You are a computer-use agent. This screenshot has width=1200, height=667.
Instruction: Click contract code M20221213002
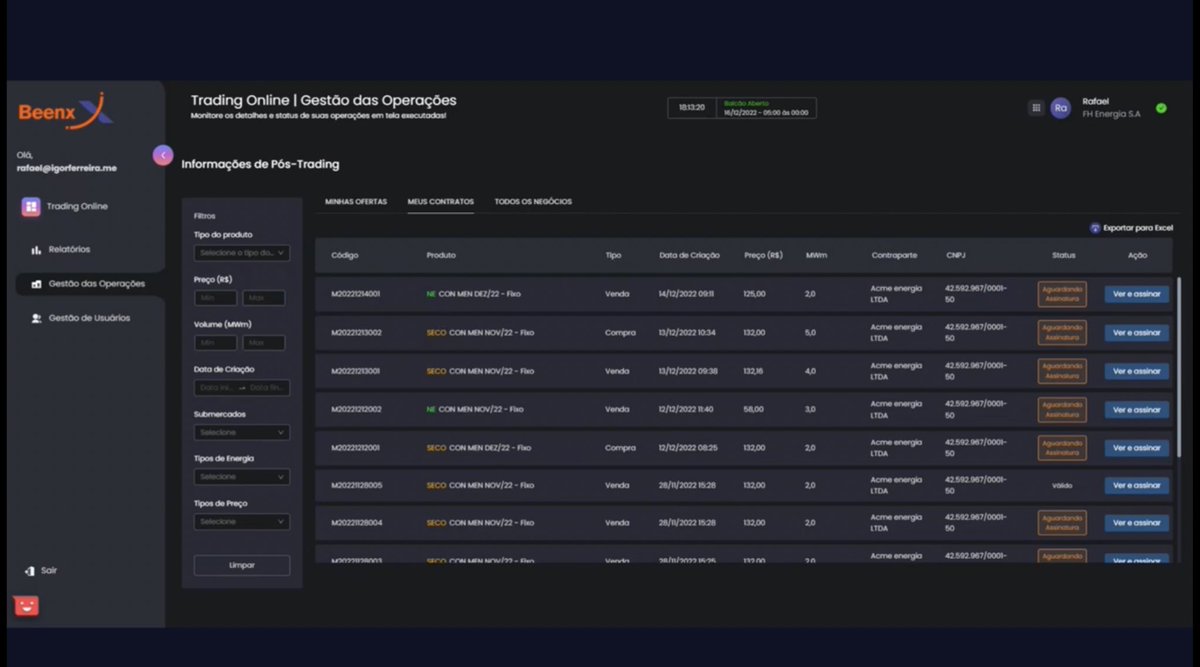(356, 333)
